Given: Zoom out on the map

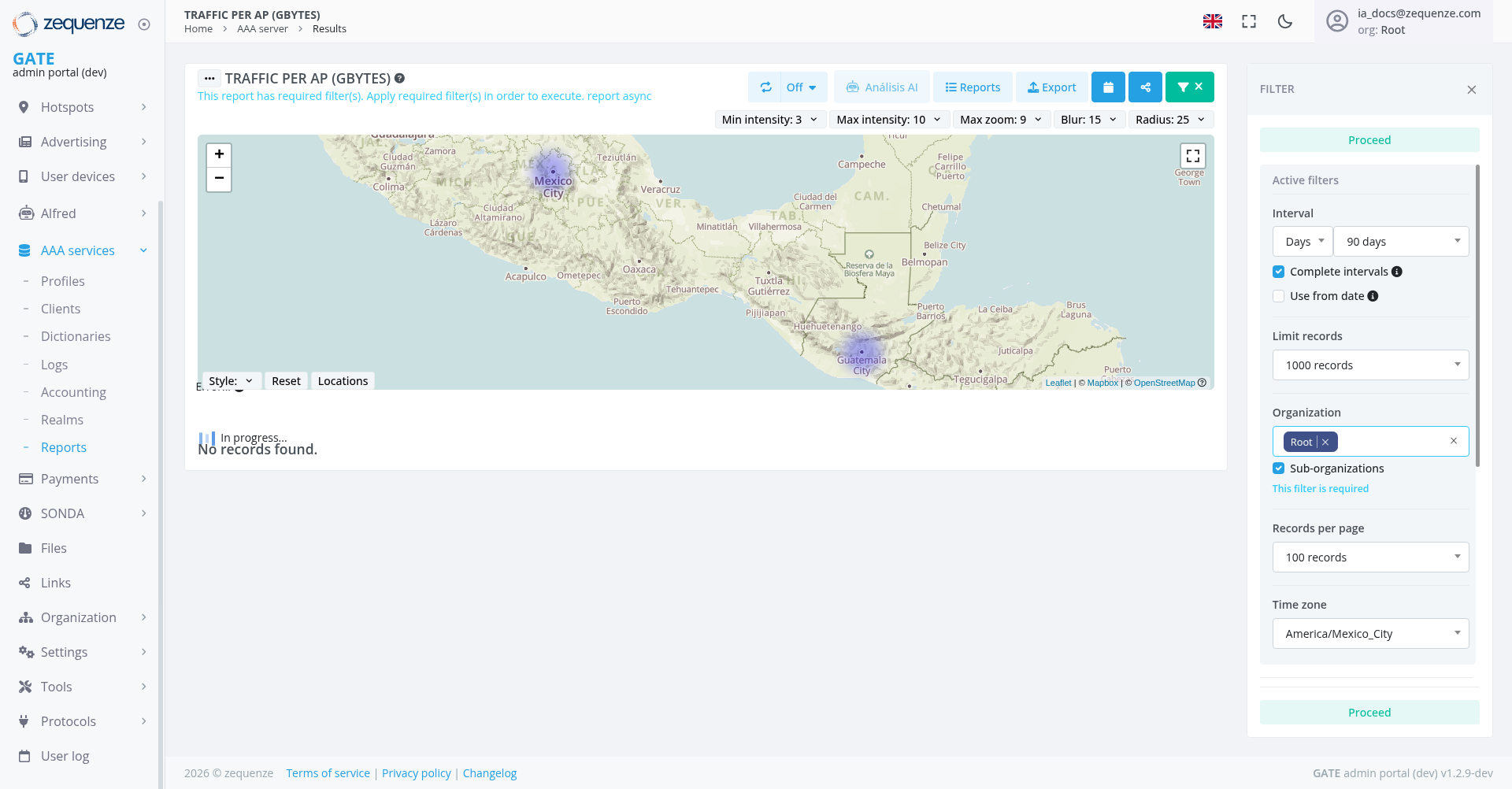Looking at the screenshot, I should (x=219, y=179).
